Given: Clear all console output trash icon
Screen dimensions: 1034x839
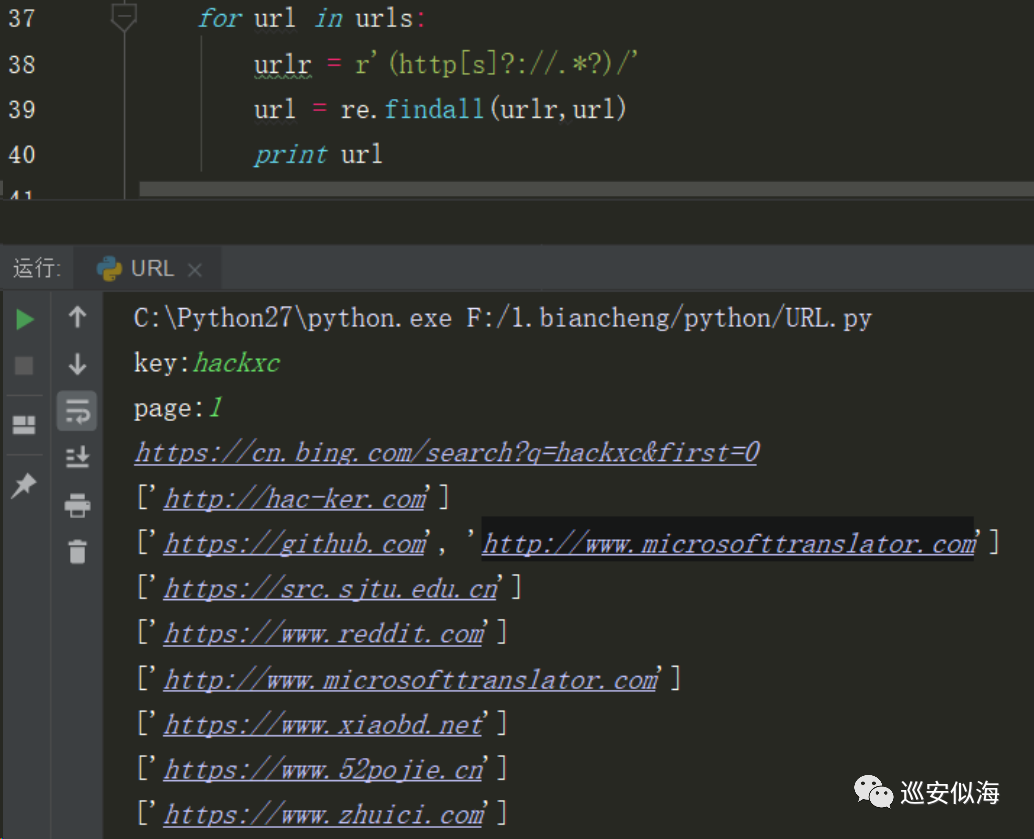Looking at the screenshot, I should click(x=77, y=551).
